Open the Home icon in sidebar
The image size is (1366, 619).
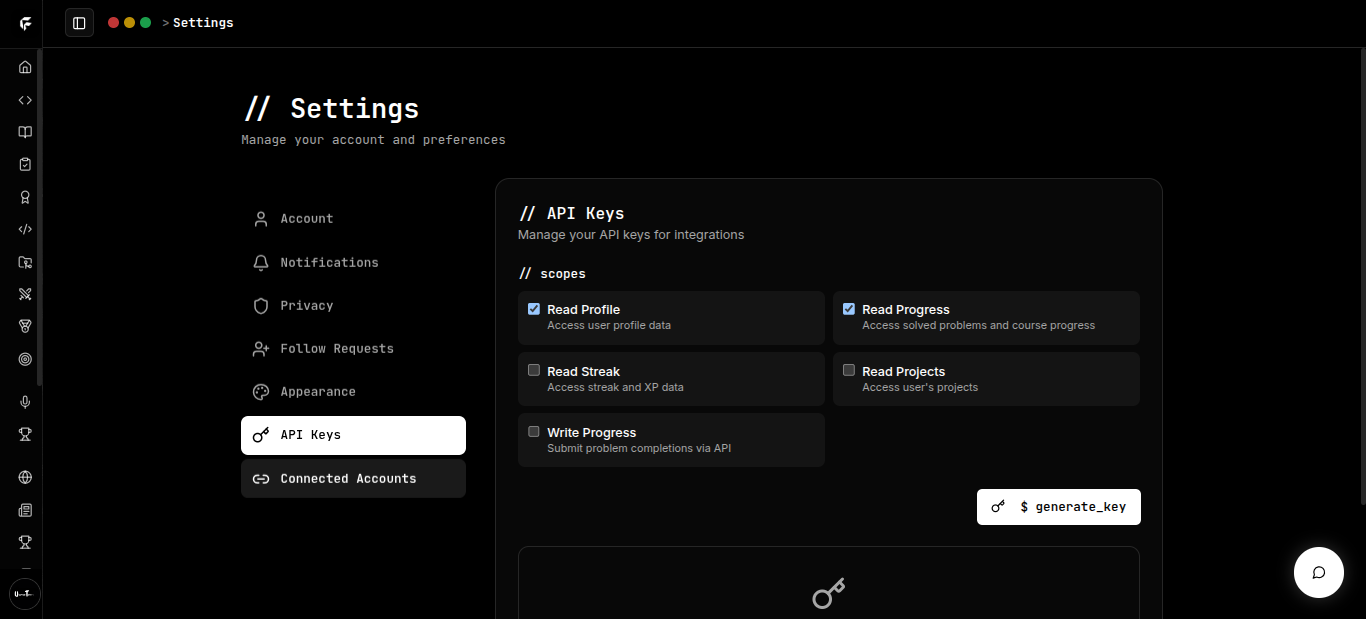click(x=25, y=67)
